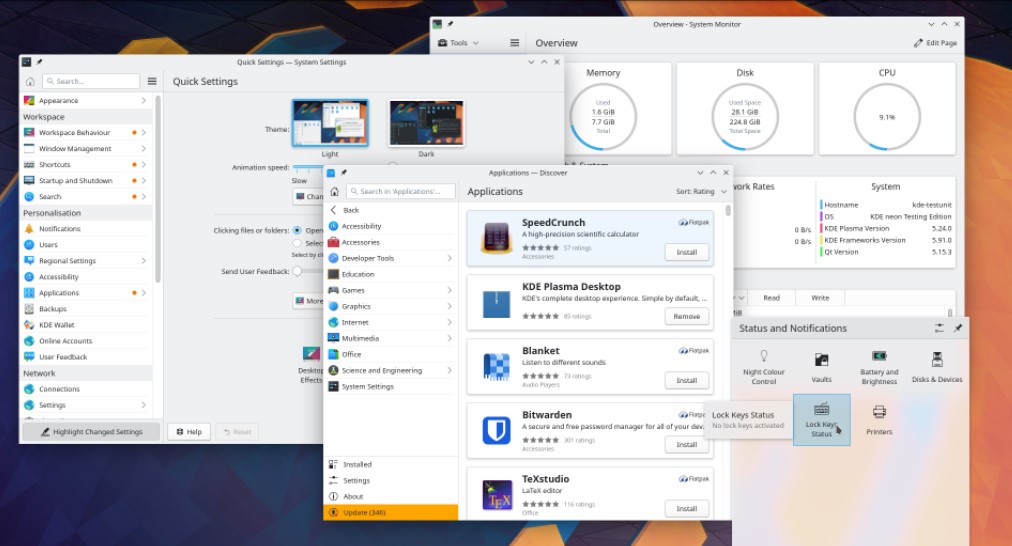The height and width of the screenshot is (546, 1012).
Task: Choose the second 'Clicking files or folders' radio button
Action: click(297, 243)
